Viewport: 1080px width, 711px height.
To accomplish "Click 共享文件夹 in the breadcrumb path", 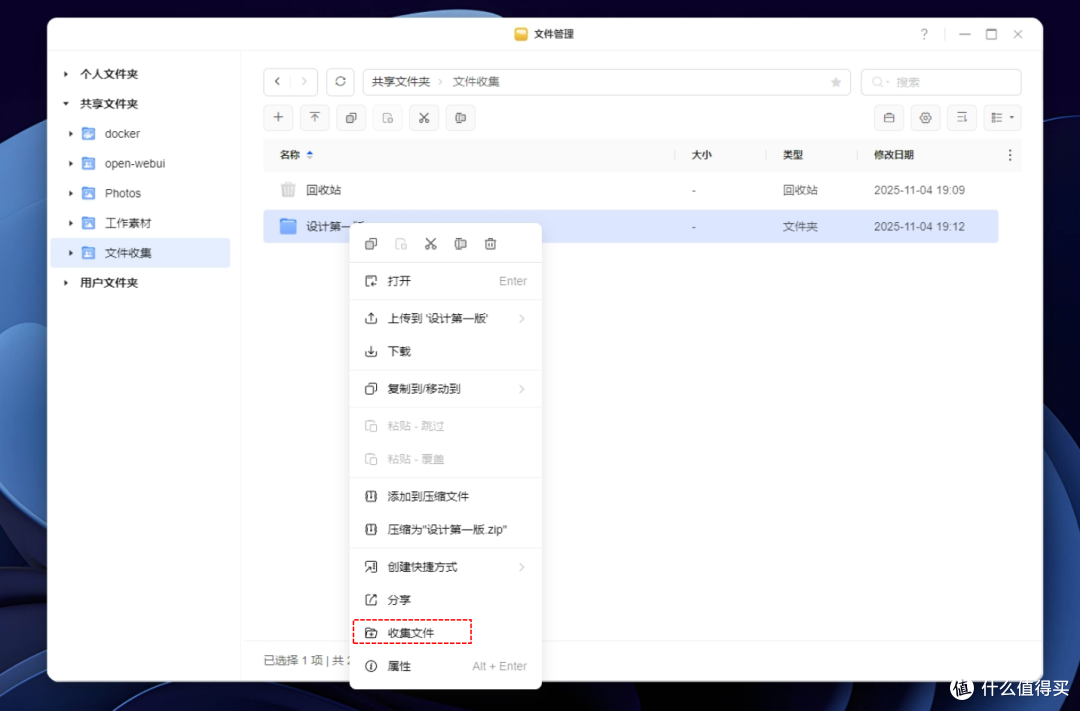I will [x=401, y=82].
